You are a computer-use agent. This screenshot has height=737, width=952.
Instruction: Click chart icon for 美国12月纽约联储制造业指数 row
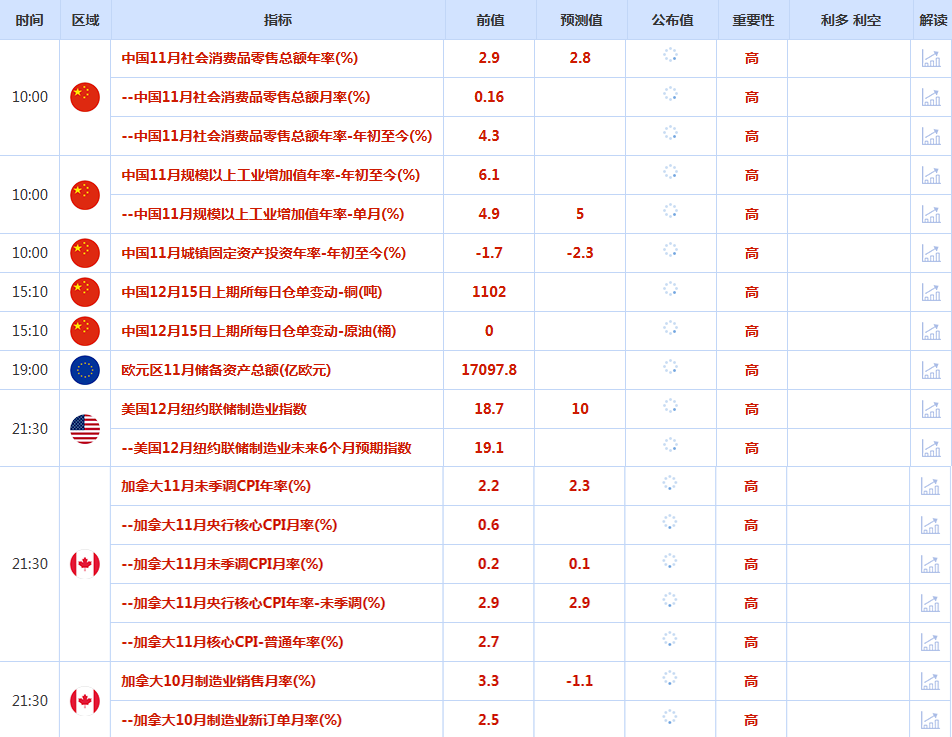tap(931, 409)
